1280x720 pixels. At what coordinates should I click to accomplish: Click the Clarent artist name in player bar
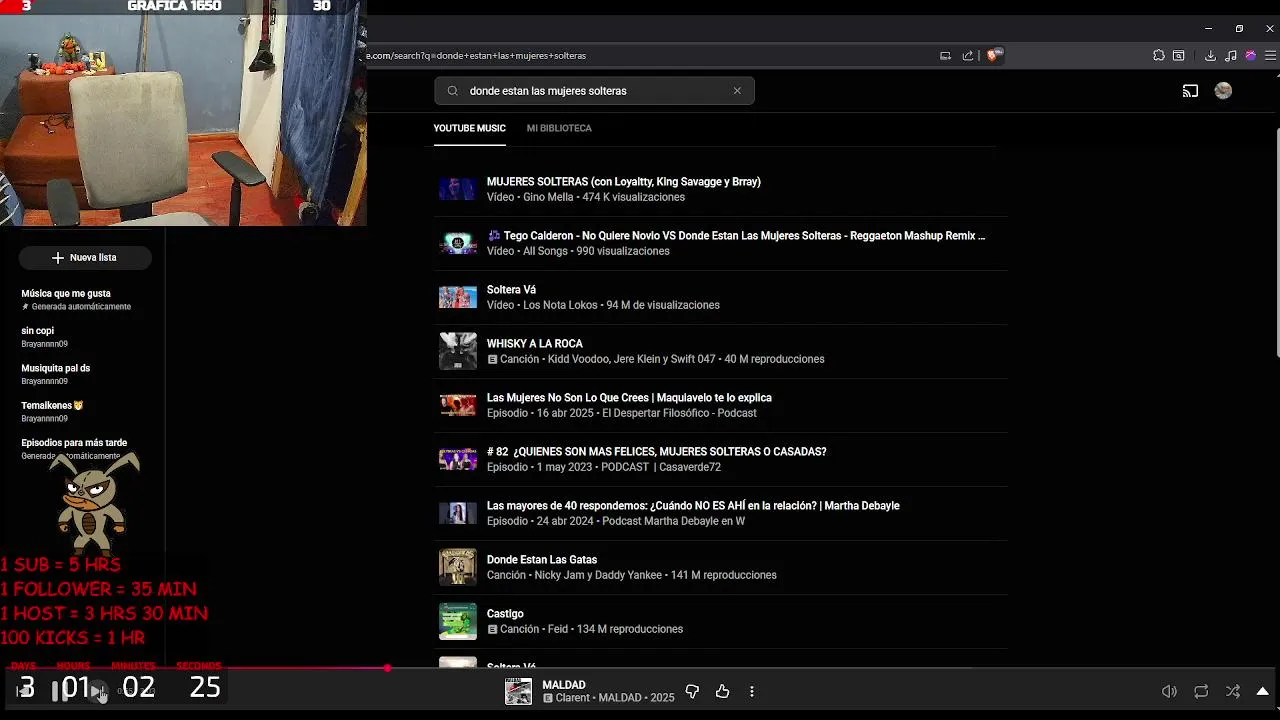573,698
